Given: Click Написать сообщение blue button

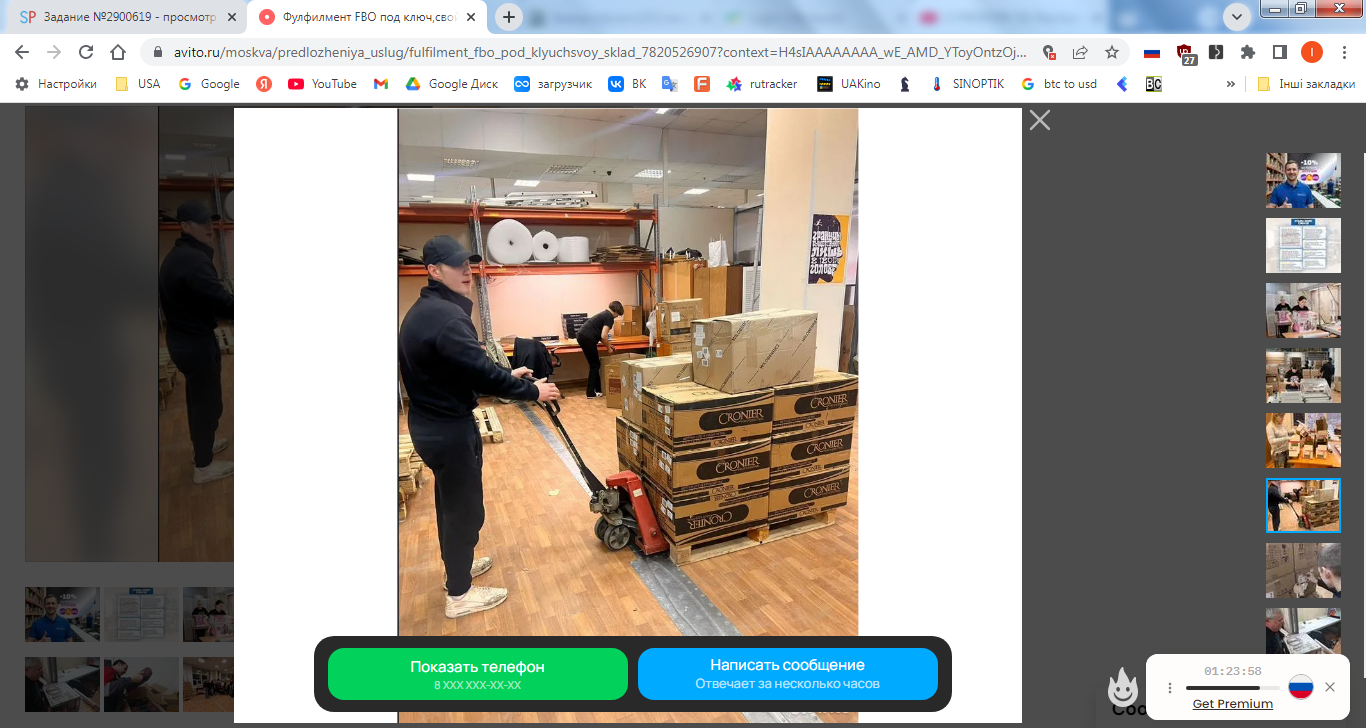Looking at the screenshot, I should [787, 674].
